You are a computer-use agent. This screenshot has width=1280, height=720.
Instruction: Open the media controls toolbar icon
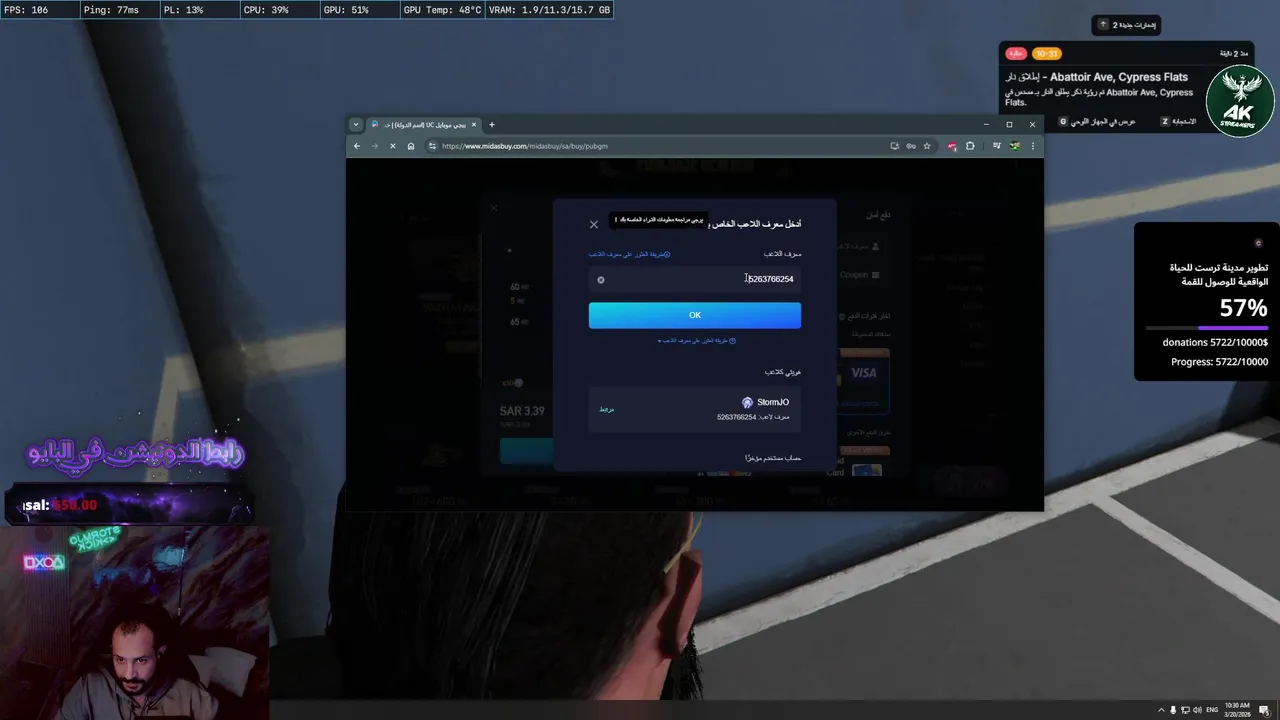pos(996,146)
